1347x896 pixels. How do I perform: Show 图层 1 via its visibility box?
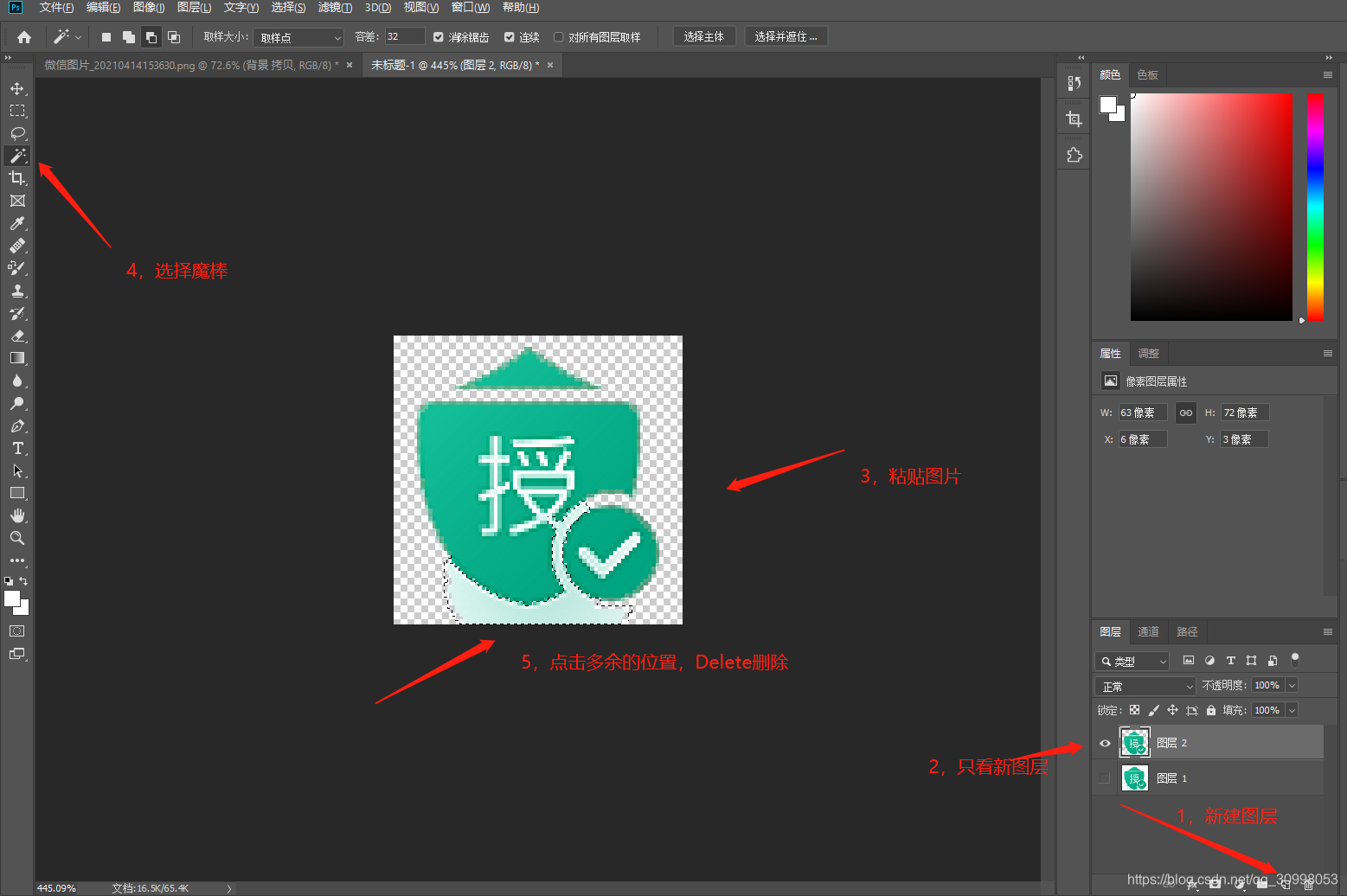point(1105,778)
